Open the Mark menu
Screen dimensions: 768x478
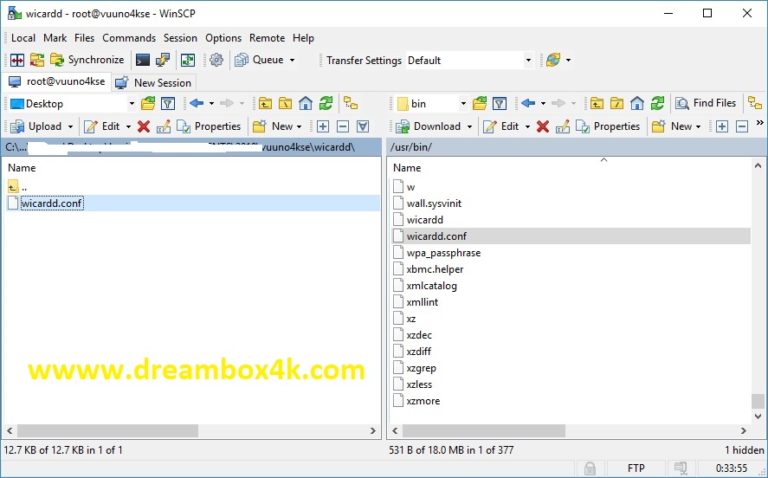click(55, 38)
